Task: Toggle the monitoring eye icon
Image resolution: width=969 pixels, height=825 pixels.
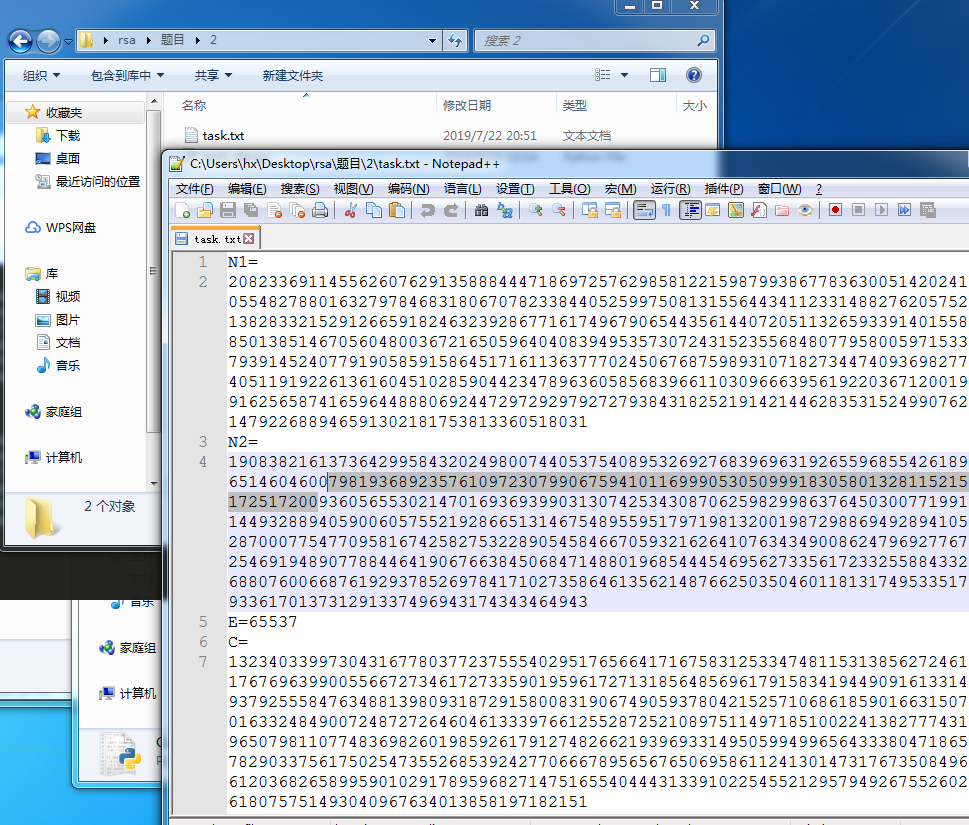Action: 805,211
